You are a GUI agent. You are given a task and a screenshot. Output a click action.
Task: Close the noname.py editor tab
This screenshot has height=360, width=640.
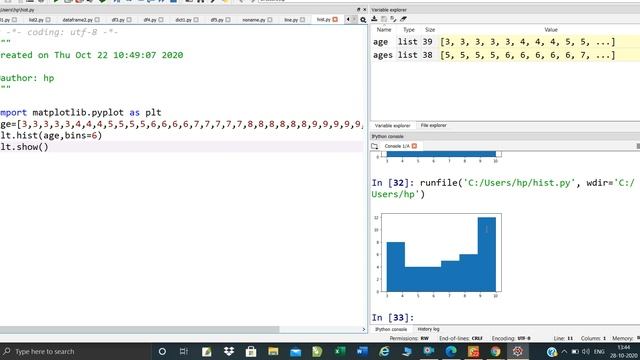270,20
